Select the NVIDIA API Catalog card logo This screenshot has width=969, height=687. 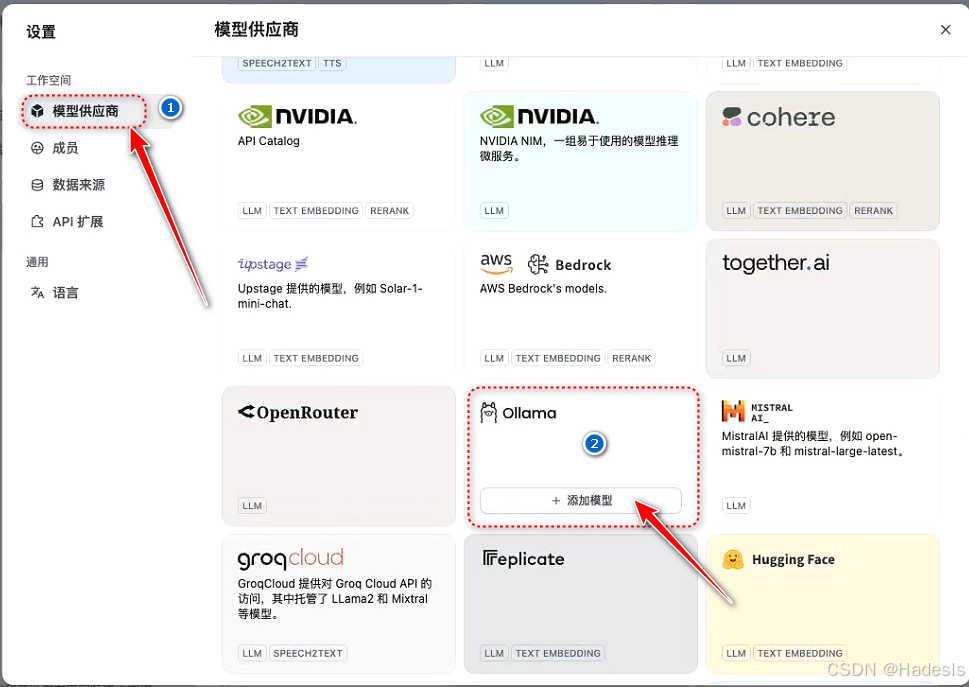coord(297,116)
